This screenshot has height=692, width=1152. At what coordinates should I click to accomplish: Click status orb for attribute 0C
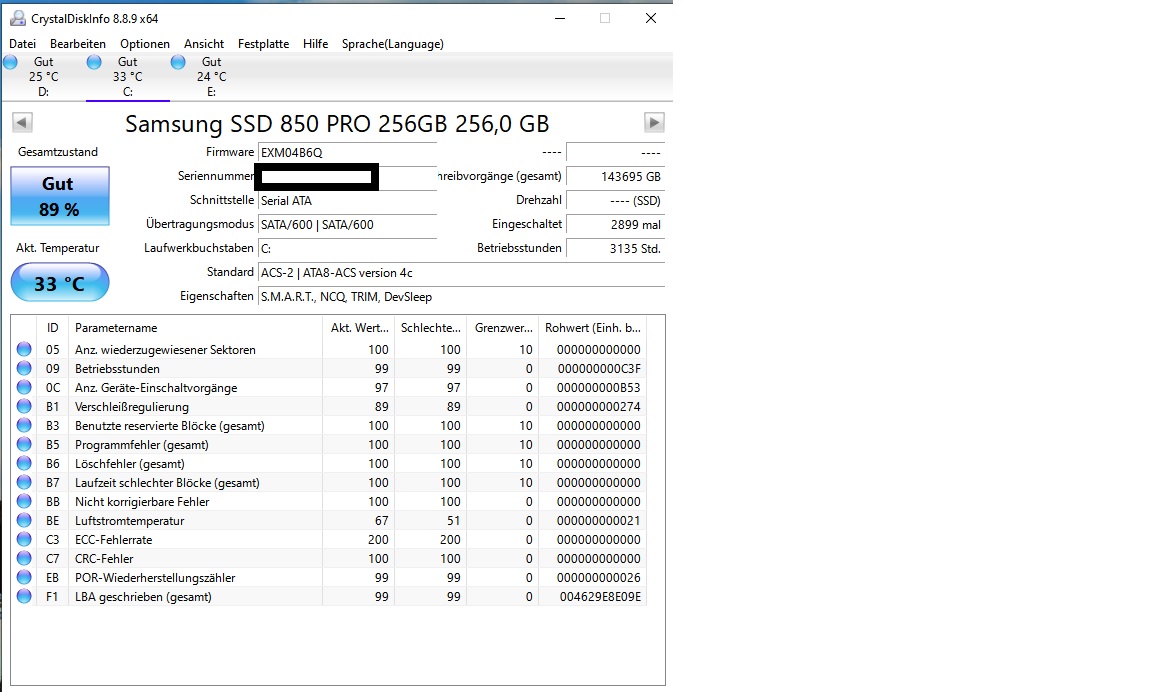tap(24, 387)
